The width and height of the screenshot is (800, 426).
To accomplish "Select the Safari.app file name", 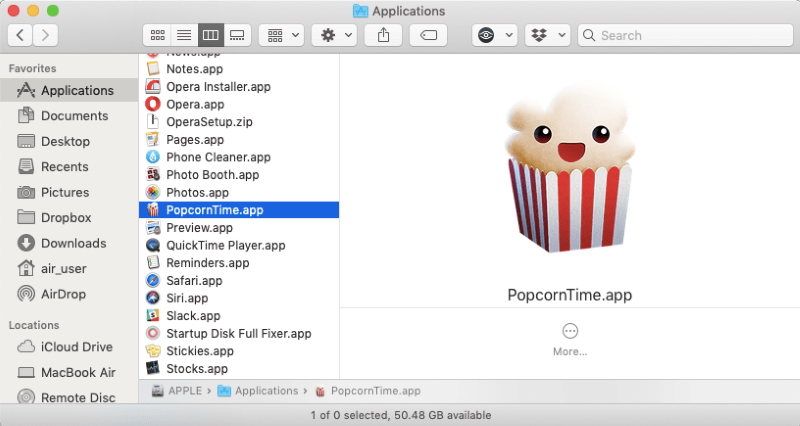I will 194,281.
